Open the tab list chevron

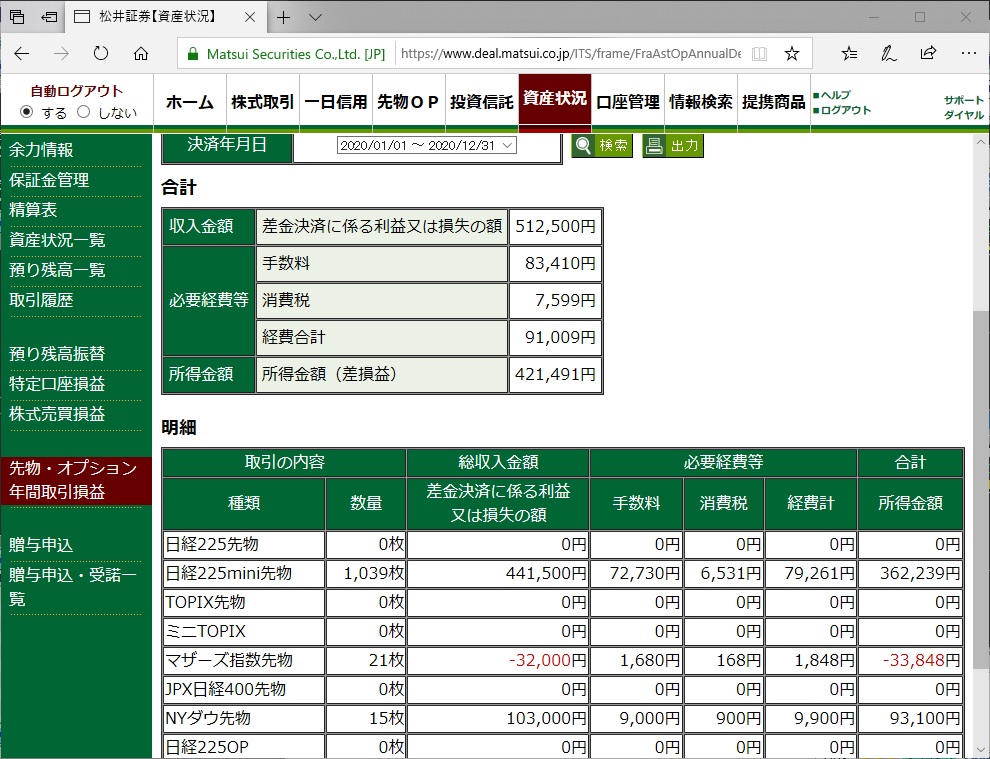pyautogui.click(x=315, y=17)
